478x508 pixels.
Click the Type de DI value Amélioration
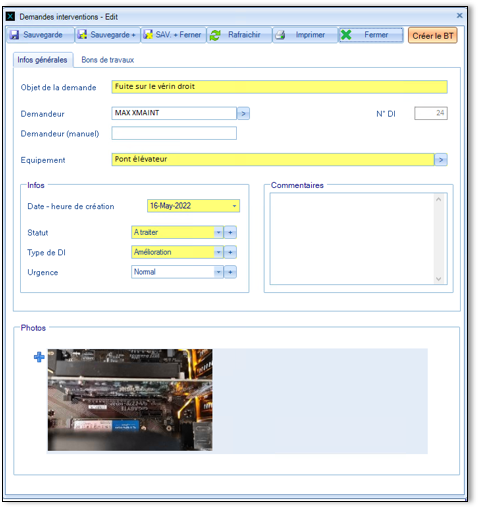click(153, 252)
